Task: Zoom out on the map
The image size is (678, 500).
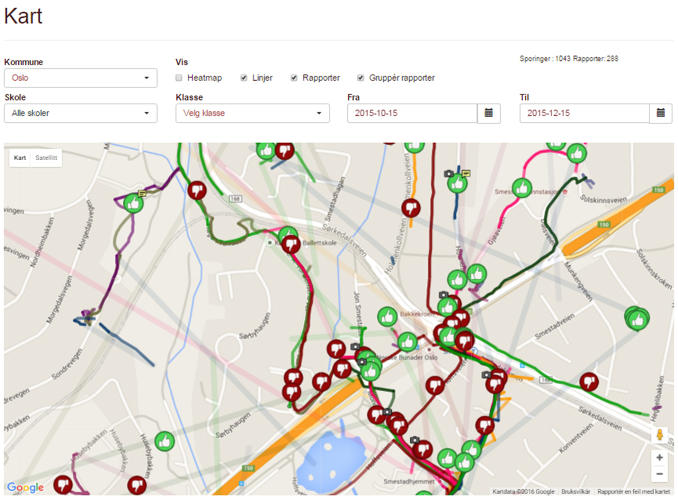Action: (x=659, y=474)
